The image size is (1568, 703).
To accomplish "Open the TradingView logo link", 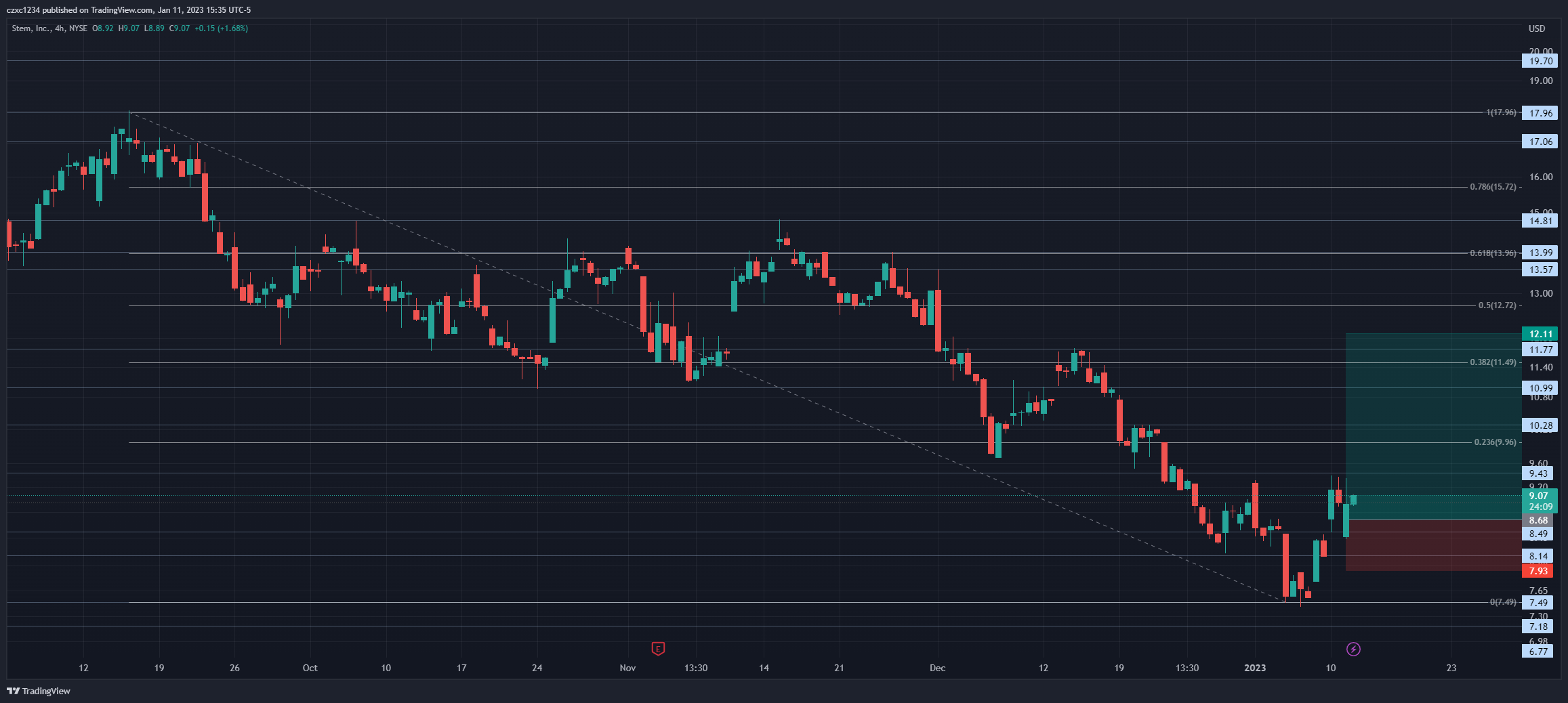I will (x=39, y=691).
